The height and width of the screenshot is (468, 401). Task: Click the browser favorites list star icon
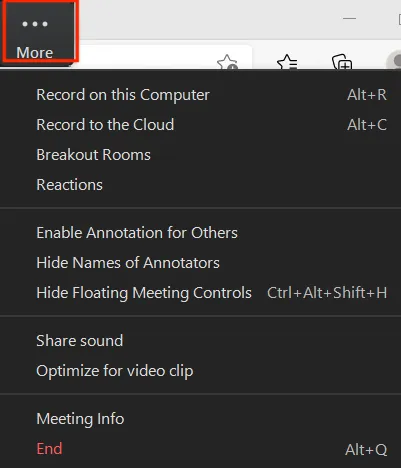[287, 62]
